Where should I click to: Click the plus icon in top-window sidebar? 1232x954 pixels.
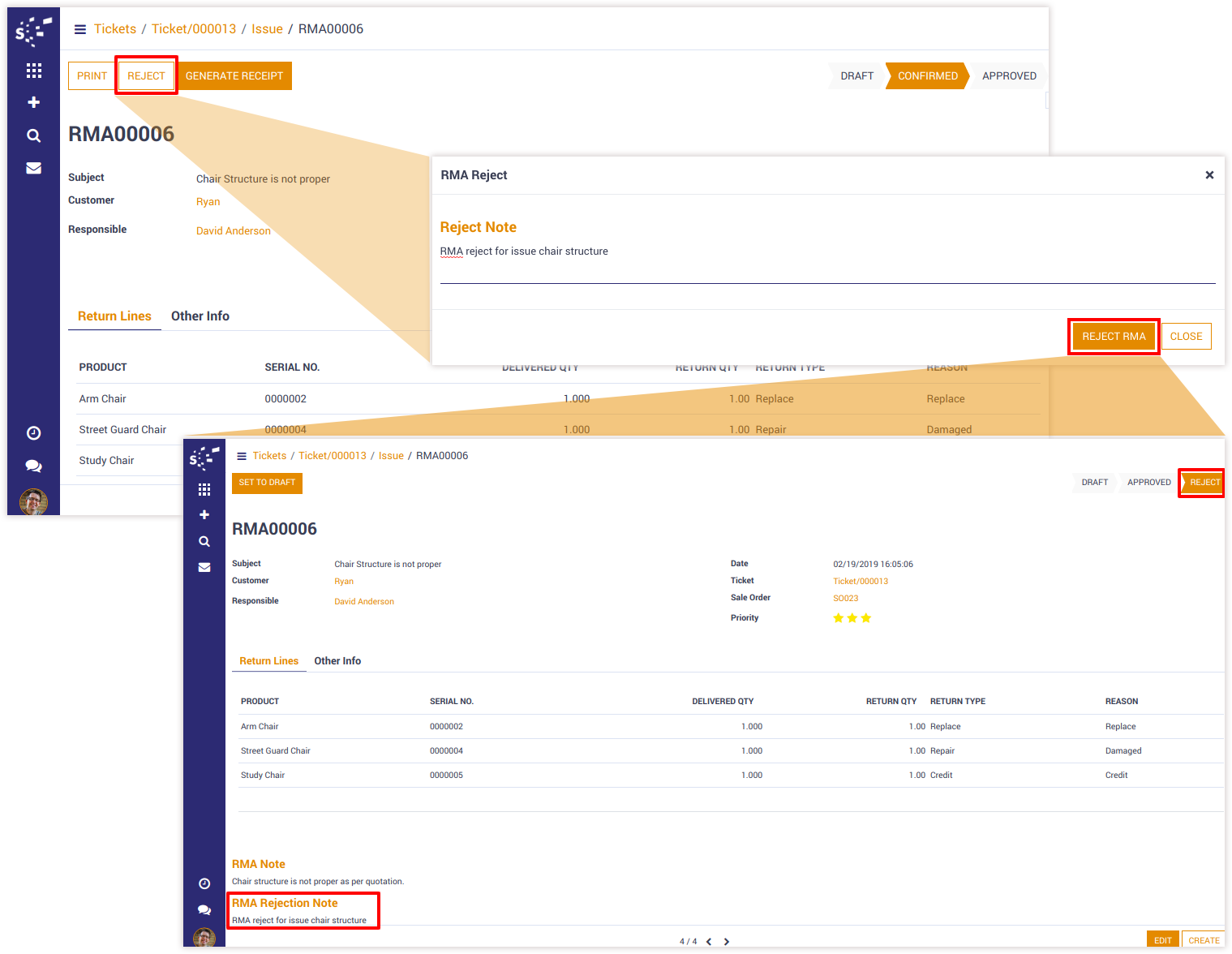click(34, 102)
